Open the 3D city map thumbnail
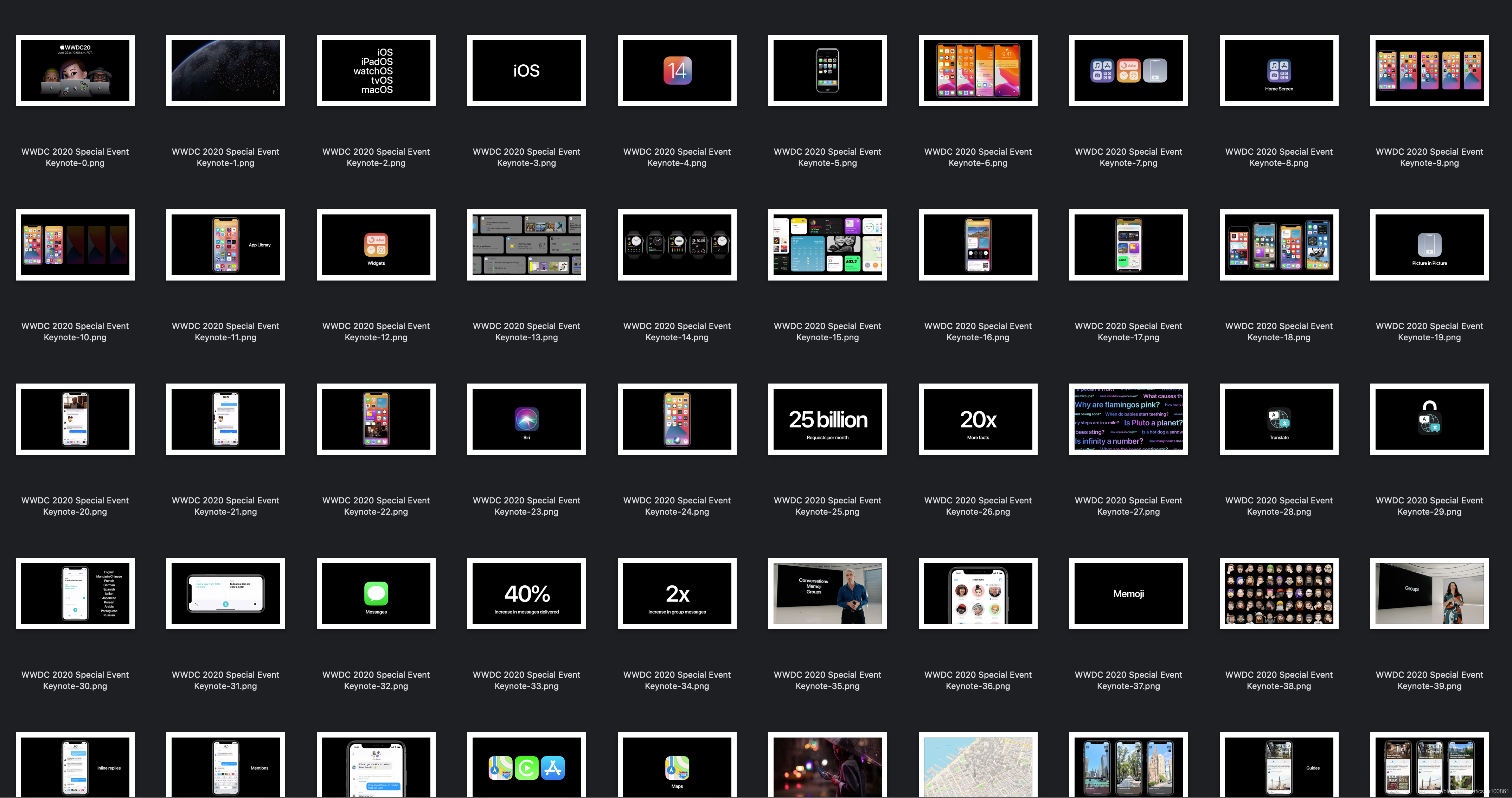The height and width of the screenshot is (798, 1512). pos(978,765)
